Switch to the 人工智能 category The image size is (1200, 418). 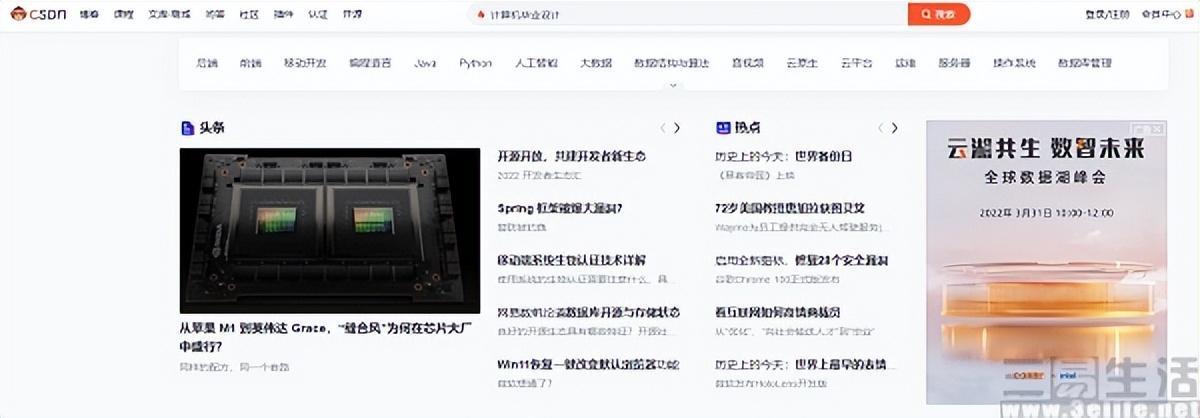click(x=535, y=63)
